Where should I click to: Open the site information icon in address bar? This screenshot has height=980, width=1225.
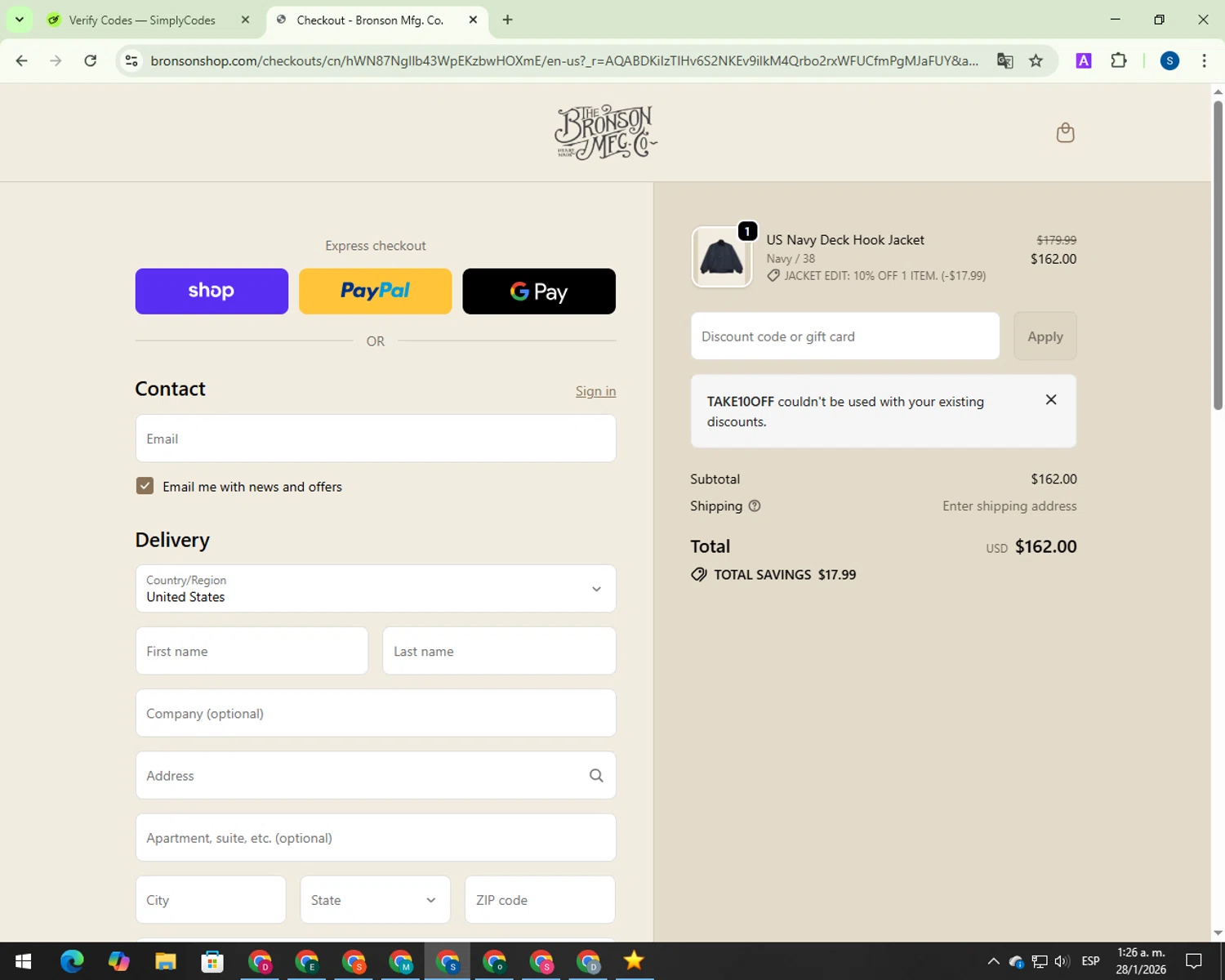click(x=131, y=60)
